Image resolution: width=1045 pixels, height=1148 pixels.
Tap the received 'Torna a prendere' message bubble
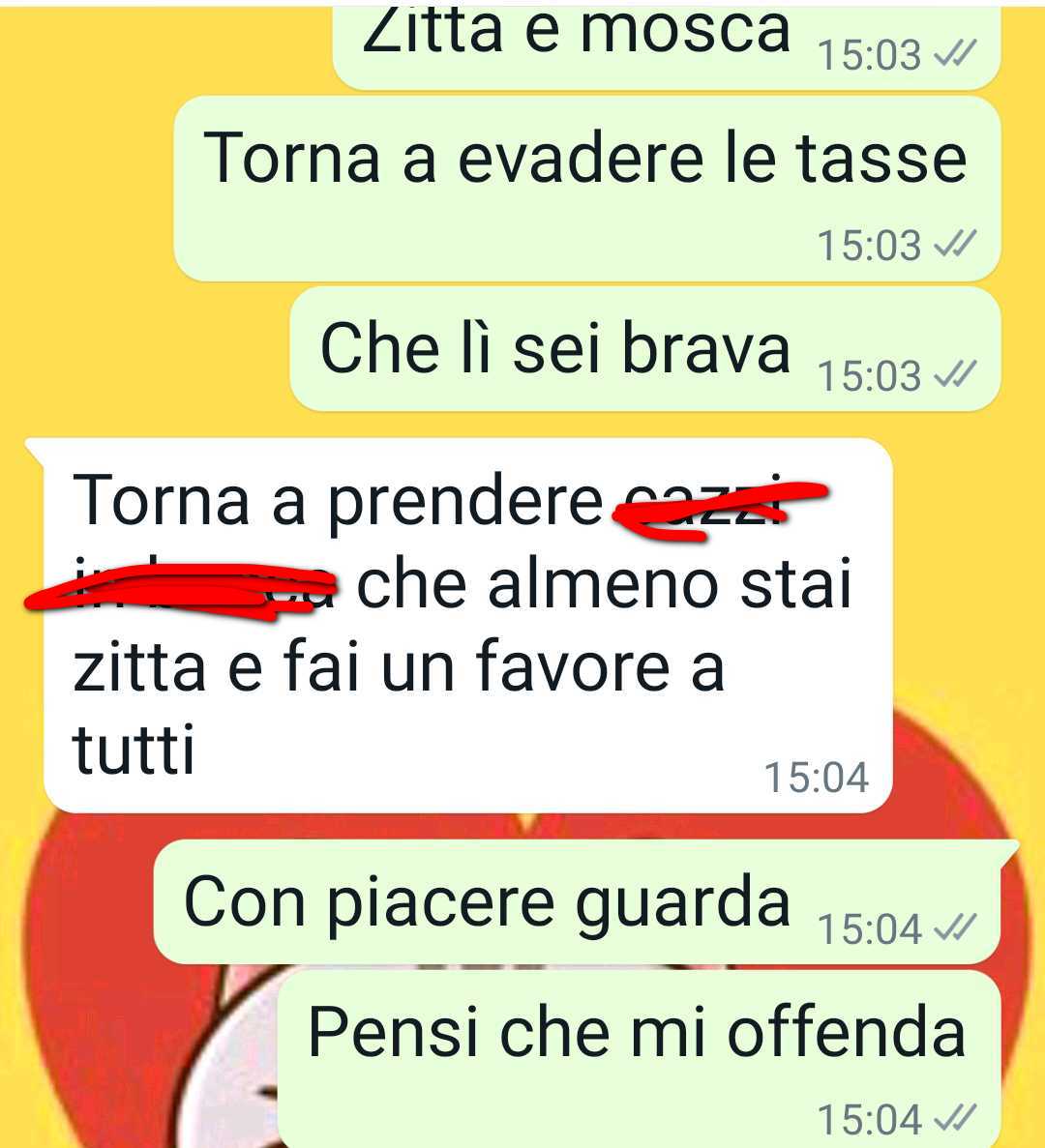pos(467,625)
